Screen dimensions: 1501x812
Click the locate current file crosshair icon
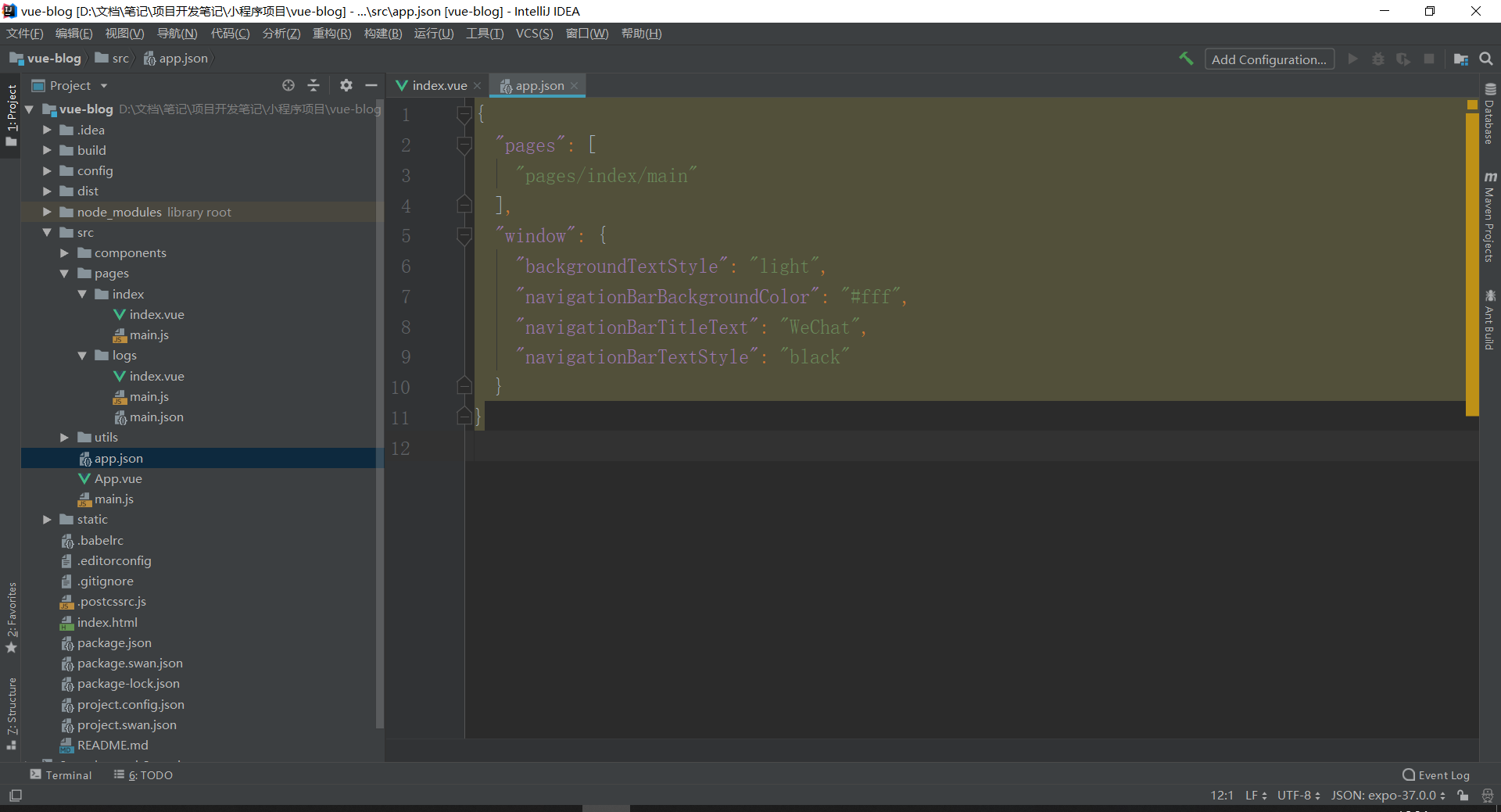click(288, 85)
